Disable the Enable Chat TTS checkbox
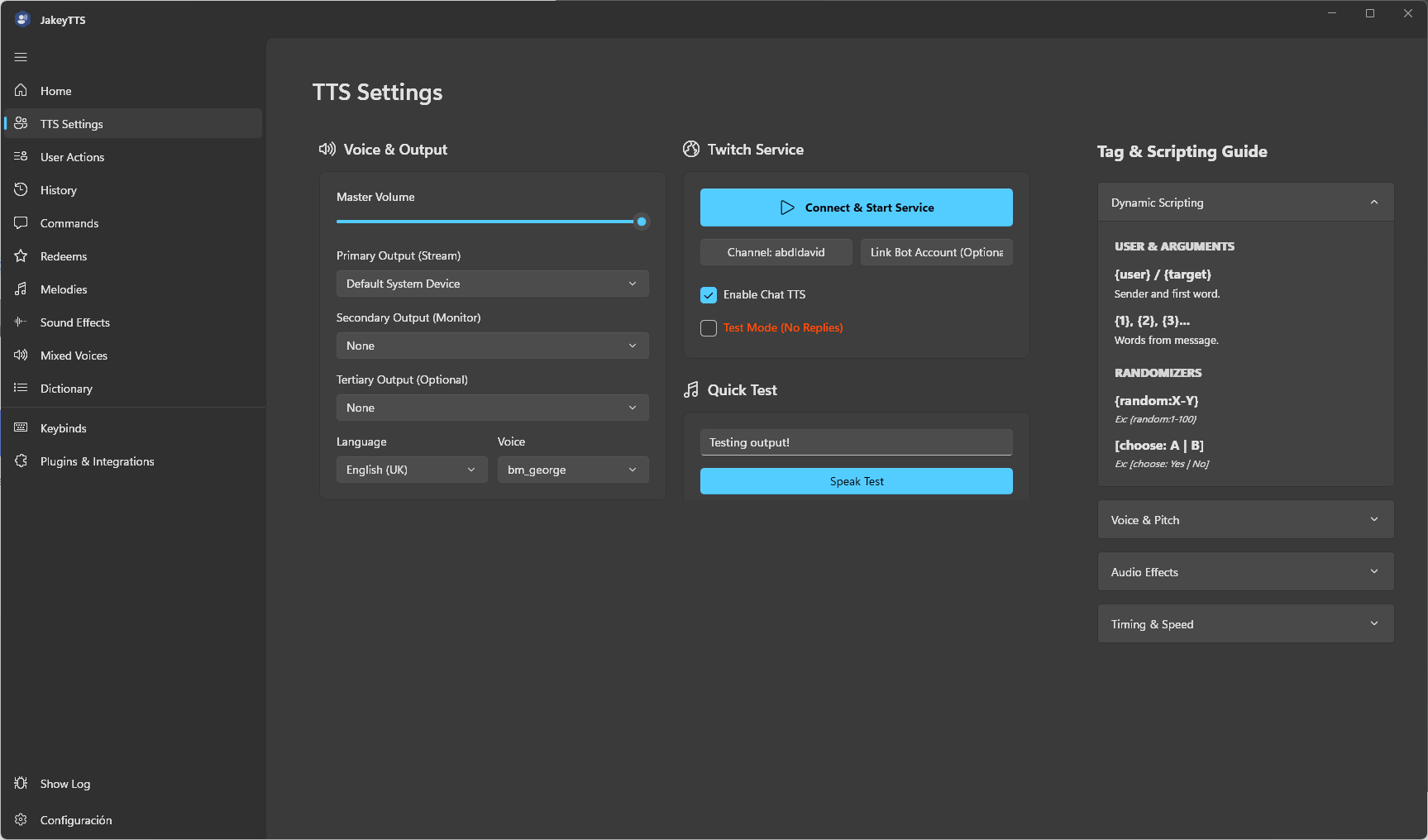Image resolution: width=1428 pixels, height=840 pixels. tap(709, 295)
